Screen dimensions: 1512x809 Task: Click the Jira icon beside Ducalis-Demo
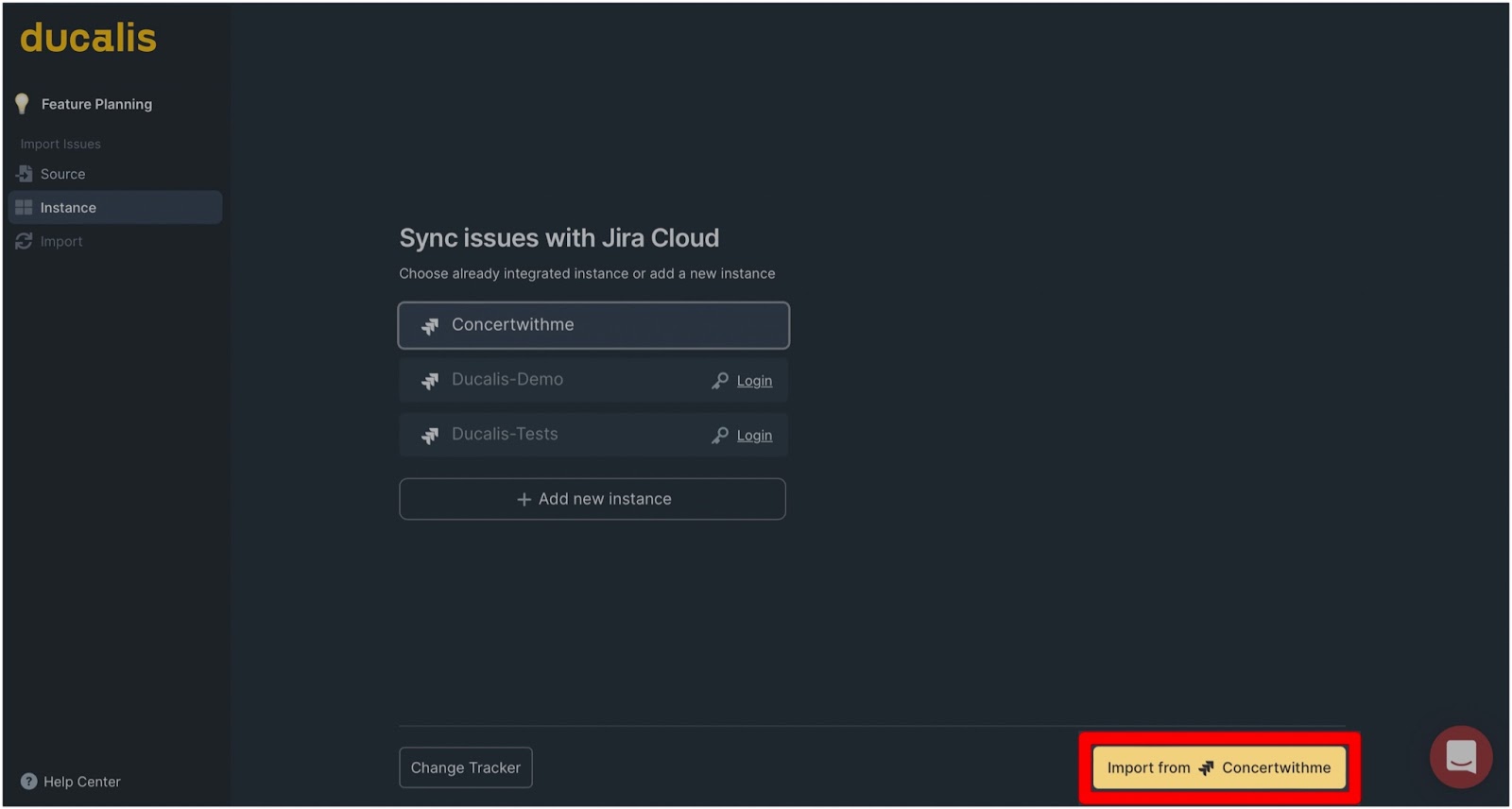click(430, 381)
